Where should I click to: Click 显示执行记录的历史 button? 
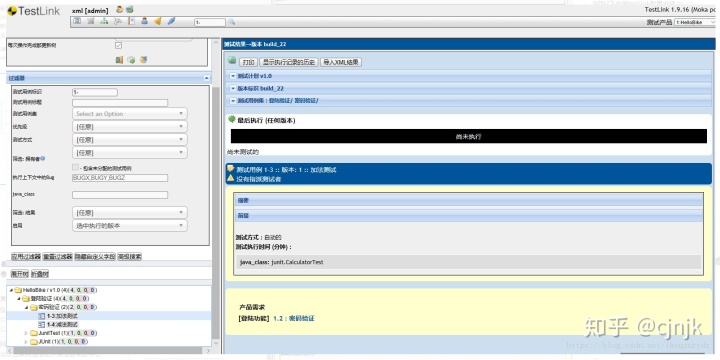pyautogui.click(x=288, y=62)
